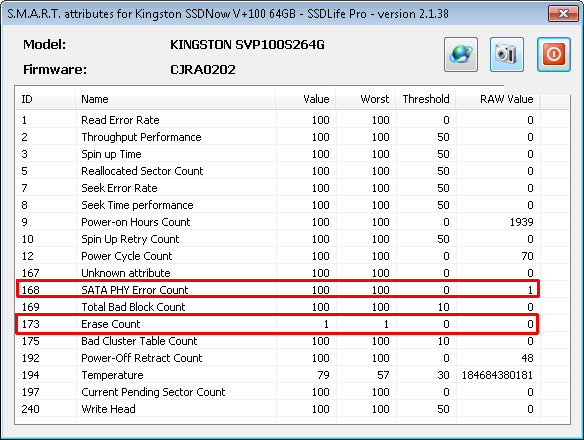Select the Read Error Rate row
Viewport: 584px width, 440px height.
277,120
